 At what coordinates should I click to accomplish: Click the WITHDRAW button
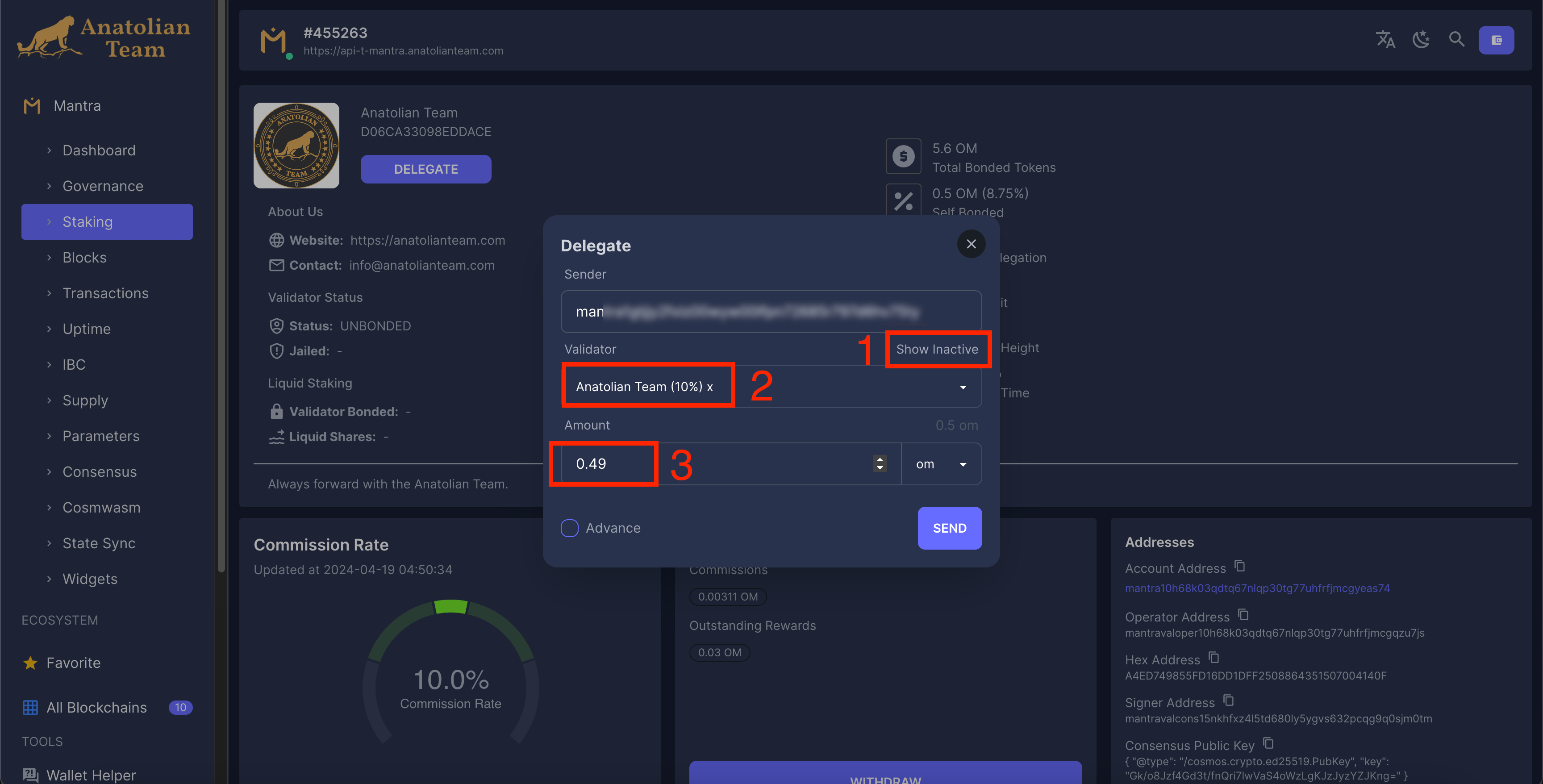coord(885,773)
